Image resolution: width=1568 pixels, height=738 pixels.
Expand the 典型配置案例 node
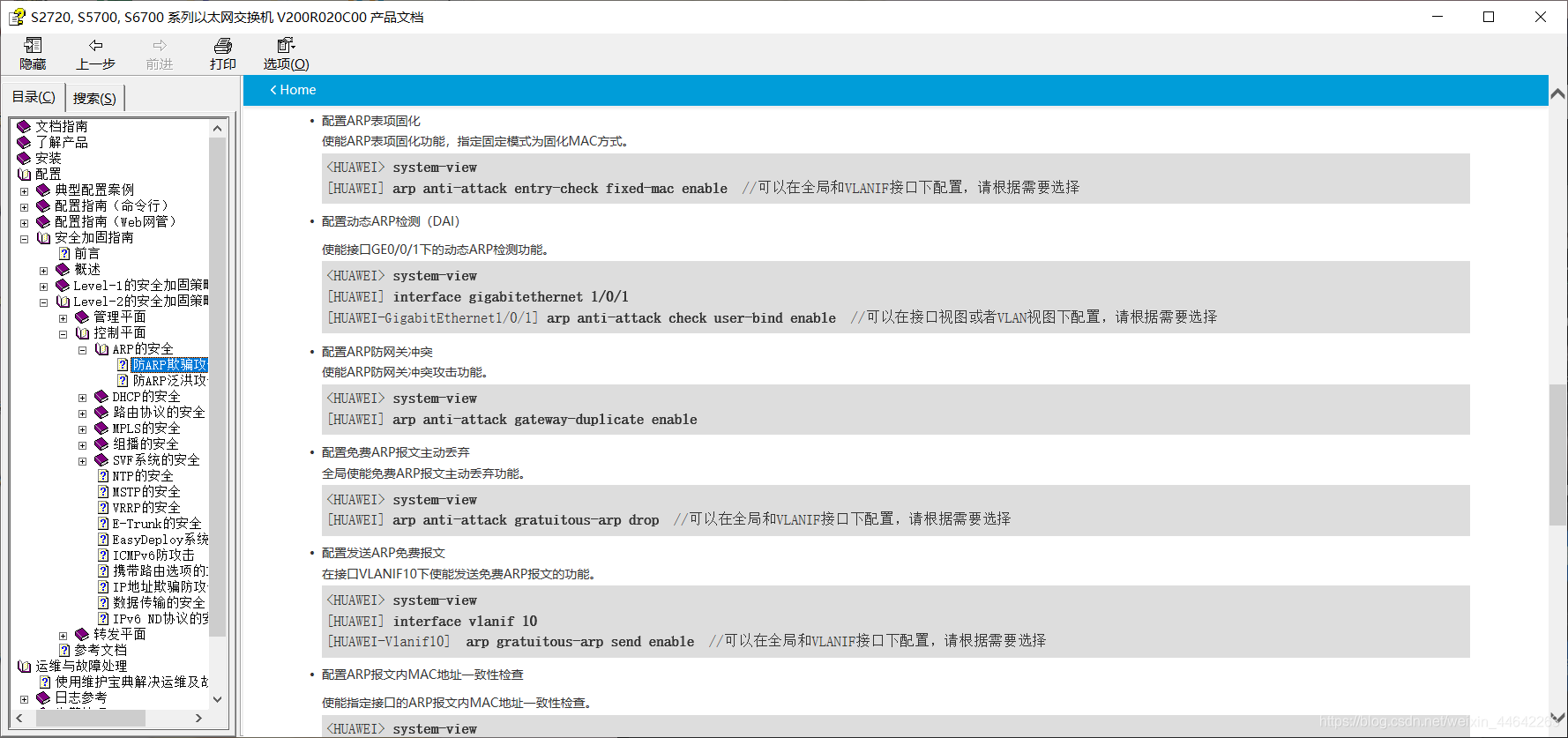(24, 191)
